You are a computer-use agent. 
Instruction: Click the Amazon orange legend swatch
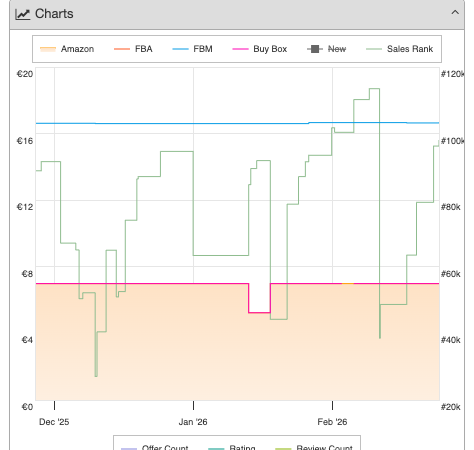[x=48, y=49]
